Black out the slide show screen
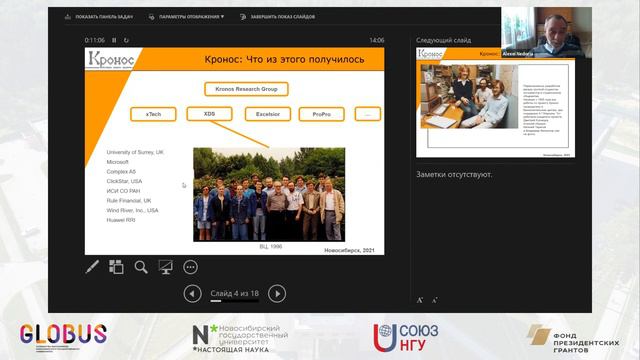Screen dimensions: 640x360 (x=165, y=267)
